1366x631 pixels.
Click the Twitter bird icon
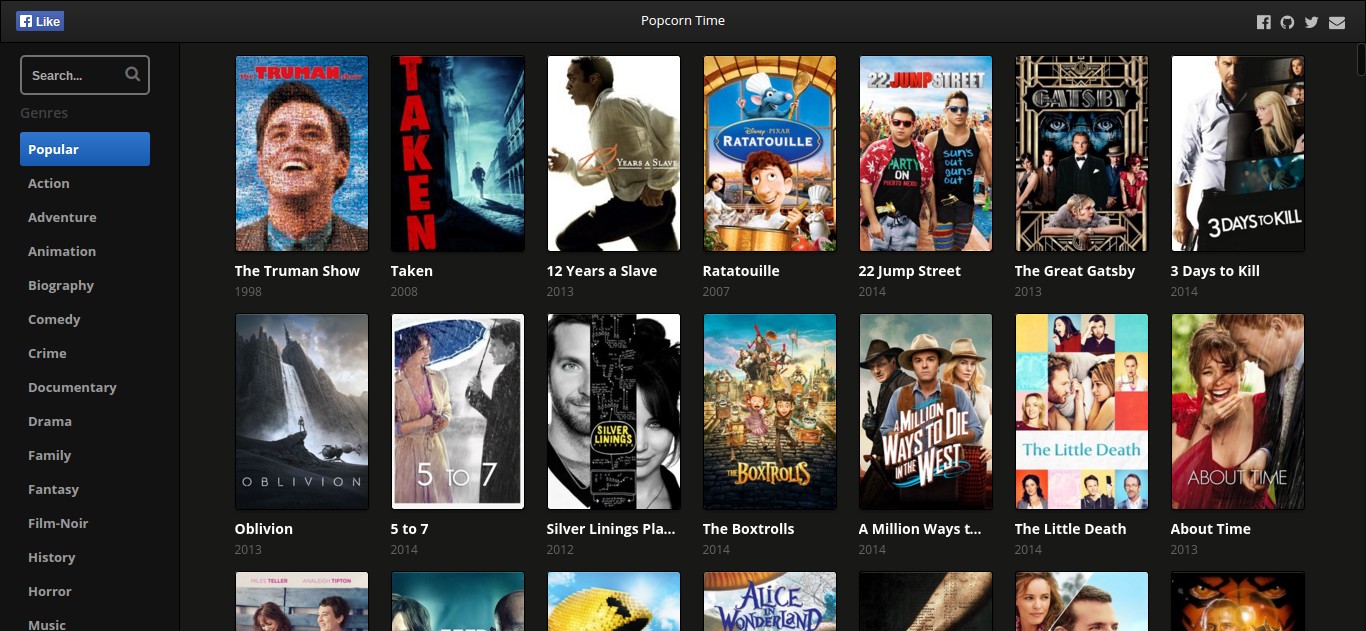click(1312, 22)
